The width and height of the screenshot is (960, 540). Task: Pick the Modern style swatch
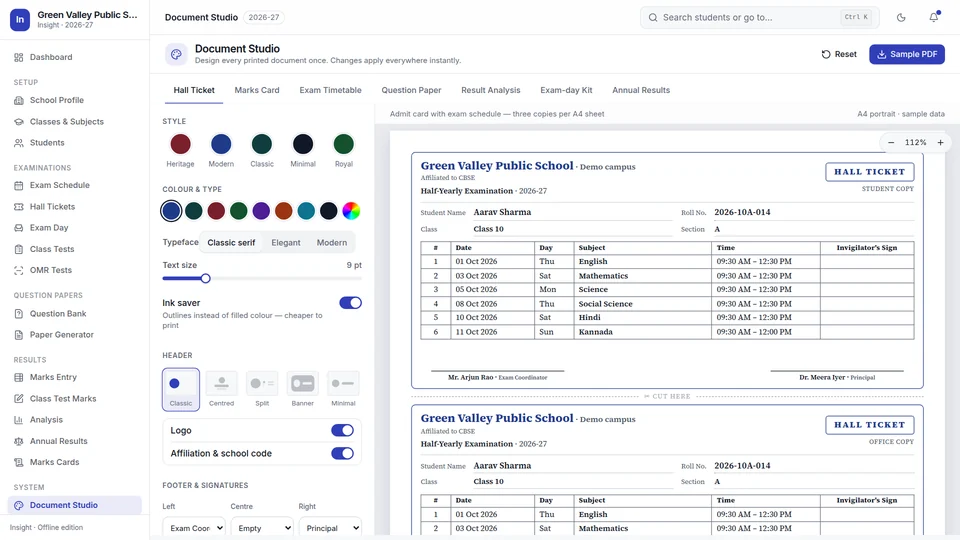tap(221, 144)
